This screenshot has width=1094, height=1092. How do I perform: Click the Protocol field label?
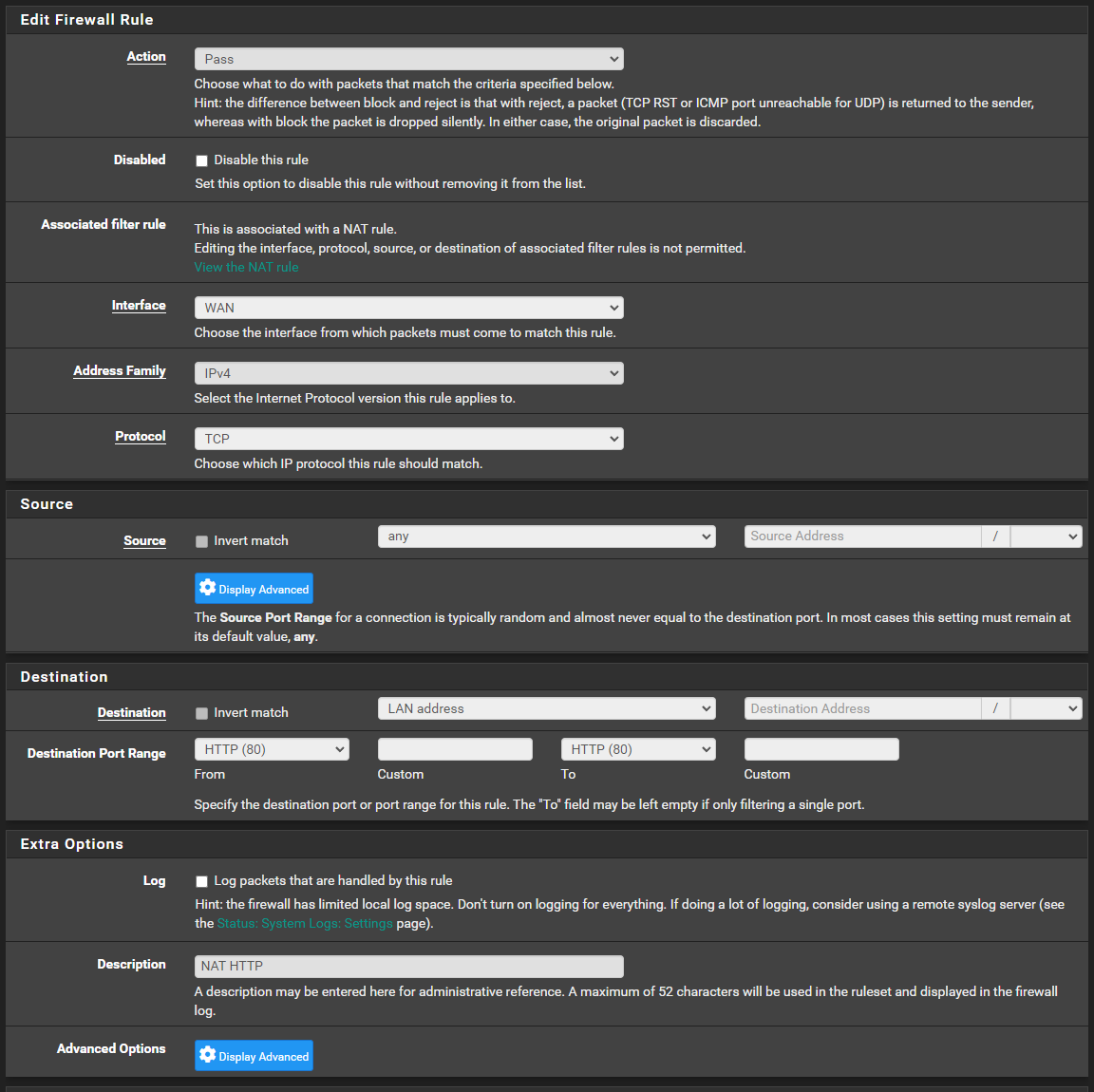(141, 436)
